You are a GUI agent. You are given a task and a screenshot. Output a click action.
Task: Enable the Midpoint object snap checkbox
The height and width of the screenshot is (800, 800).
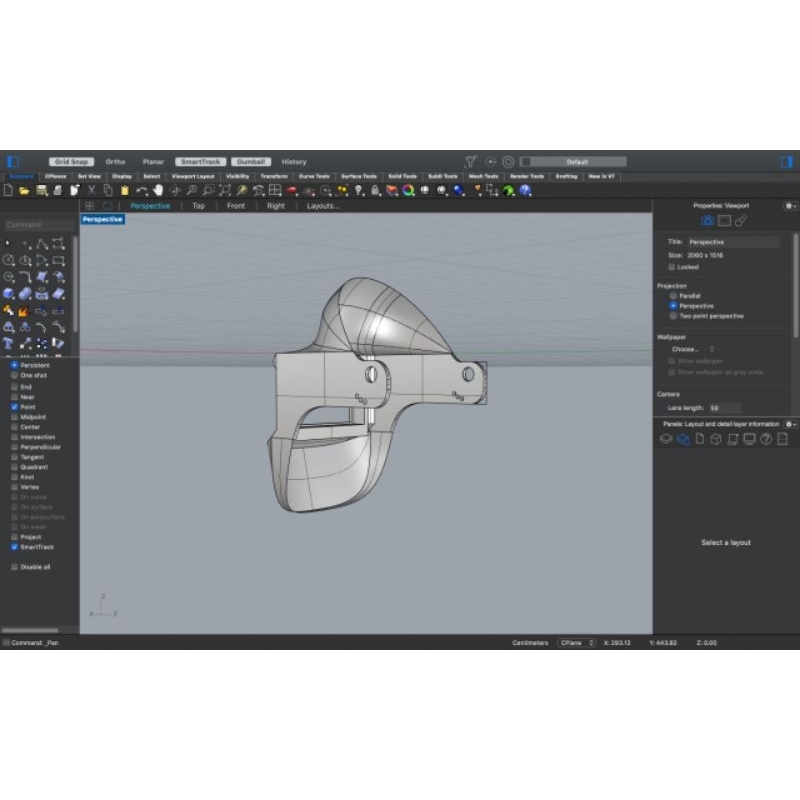click(15, 417)
